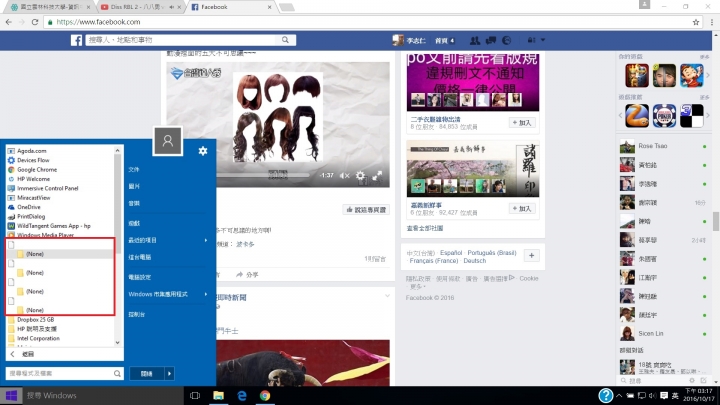Screen dimensions: 720x405
Task: Click the Windows Start button
Action: tap(11, 395)
